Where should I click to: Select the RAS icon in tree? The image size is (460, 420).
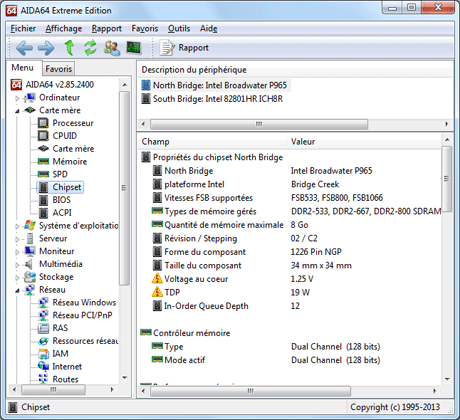(43, 328)
